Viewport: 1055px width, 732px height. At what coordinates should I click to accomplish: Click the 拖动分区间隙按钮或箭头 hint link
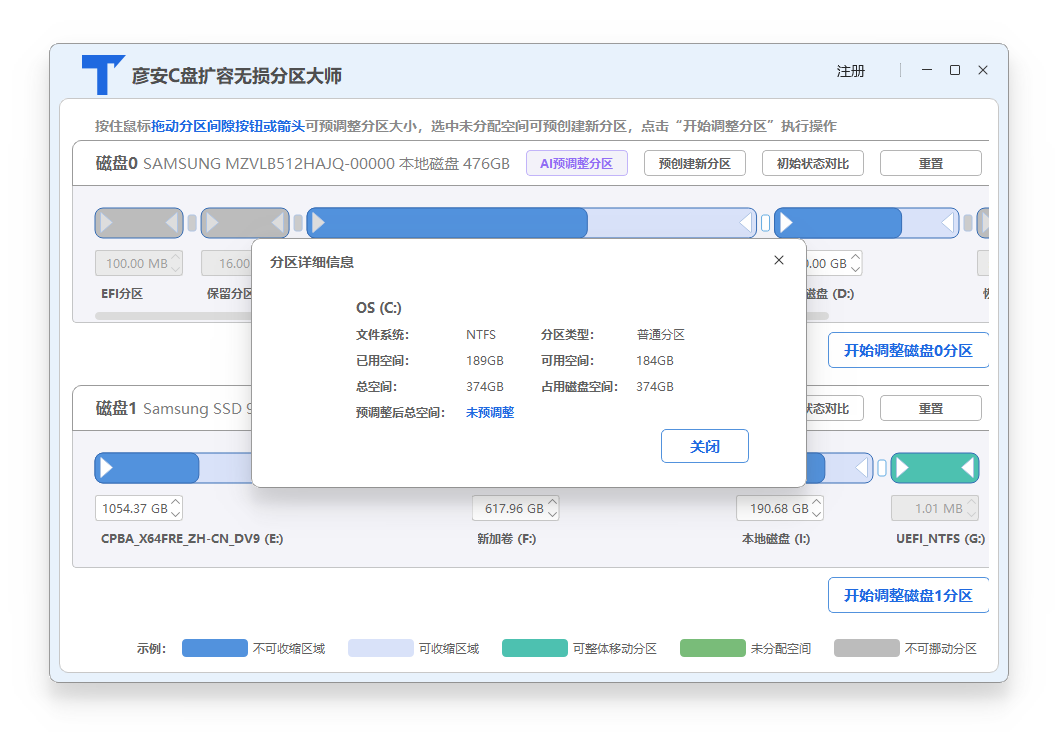tap(227, 126)
